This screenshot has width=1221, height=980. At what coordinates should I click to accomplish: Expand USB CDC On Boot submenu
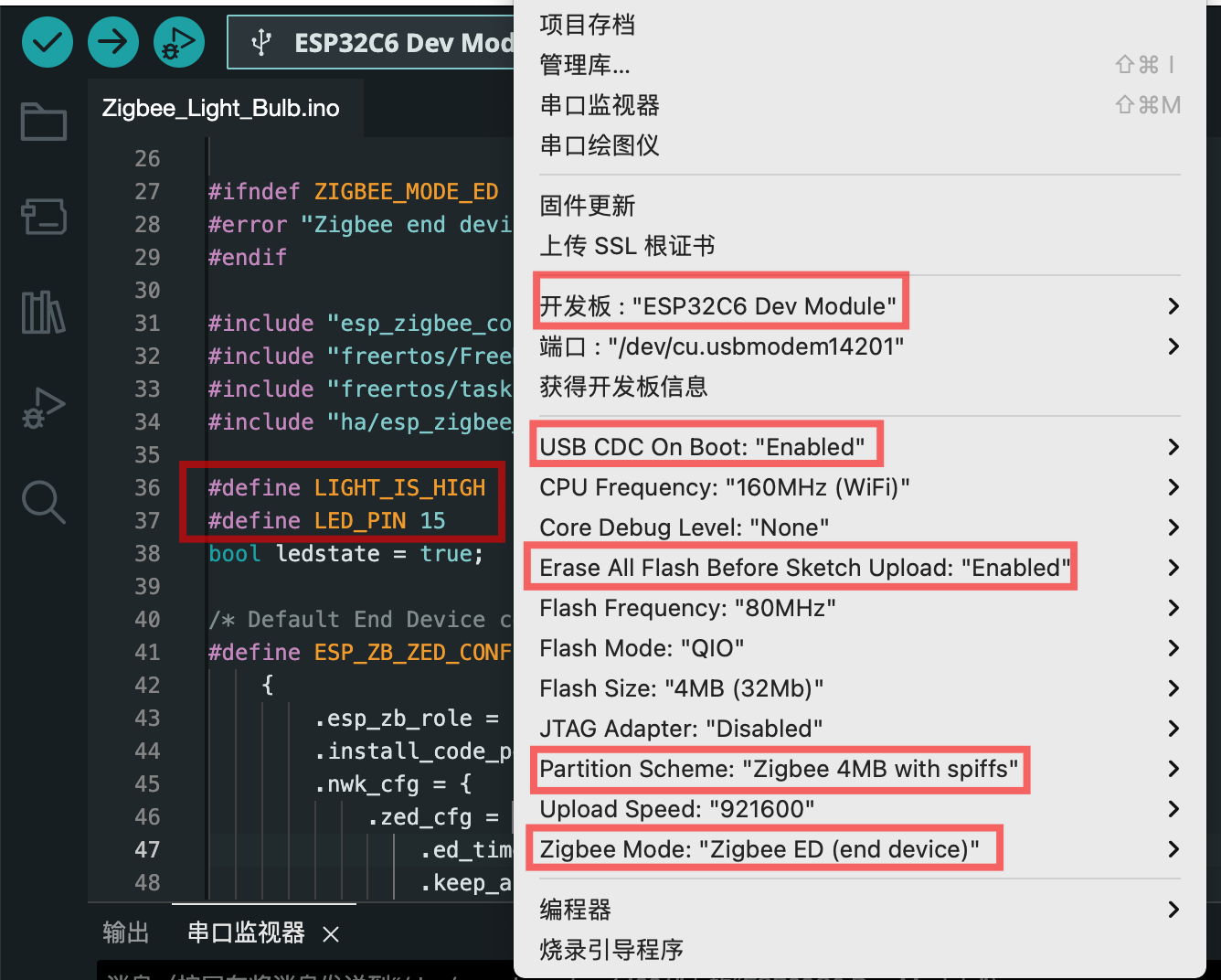(x=859, y=447)
